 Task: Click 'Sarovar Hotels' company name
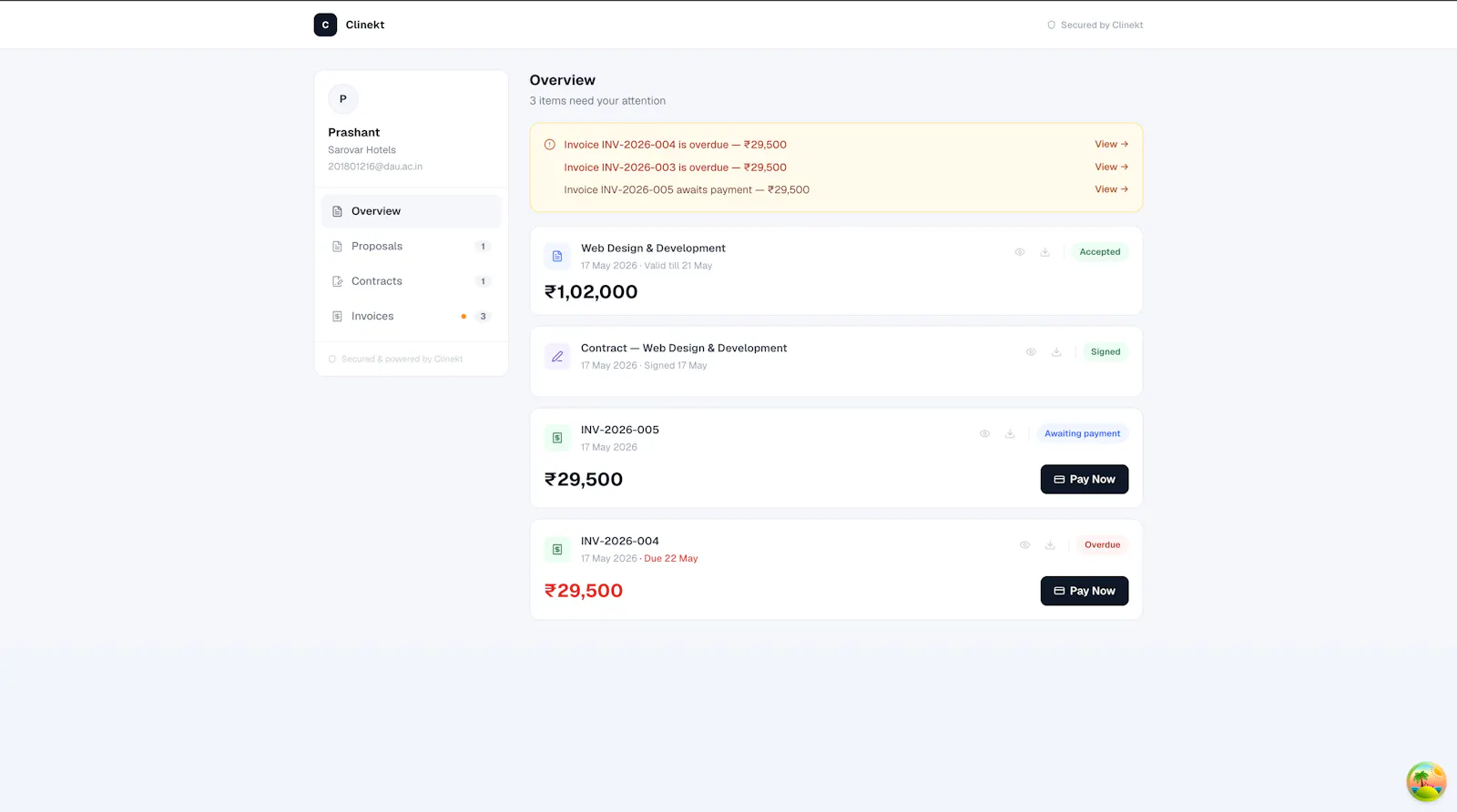pyautogui.click(x=362, y=150)
